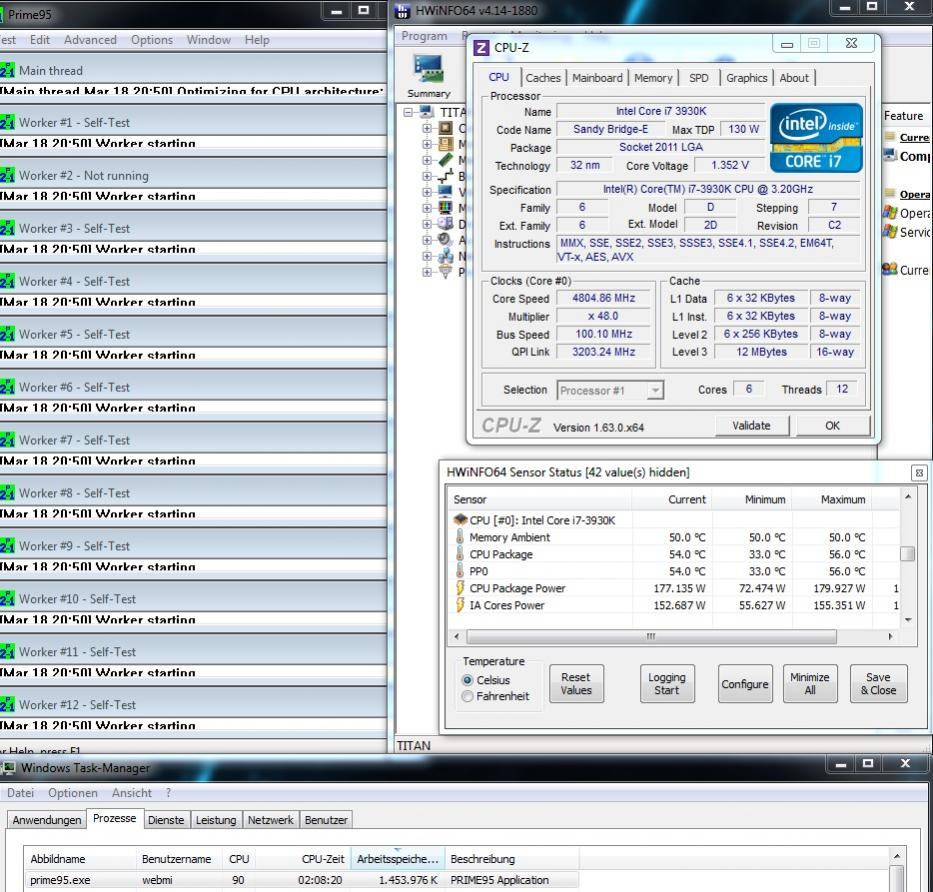Click the lightning icon next to IA Cores Power
Viewport: 933px width, 892px height.
click(x=459, y=605)
